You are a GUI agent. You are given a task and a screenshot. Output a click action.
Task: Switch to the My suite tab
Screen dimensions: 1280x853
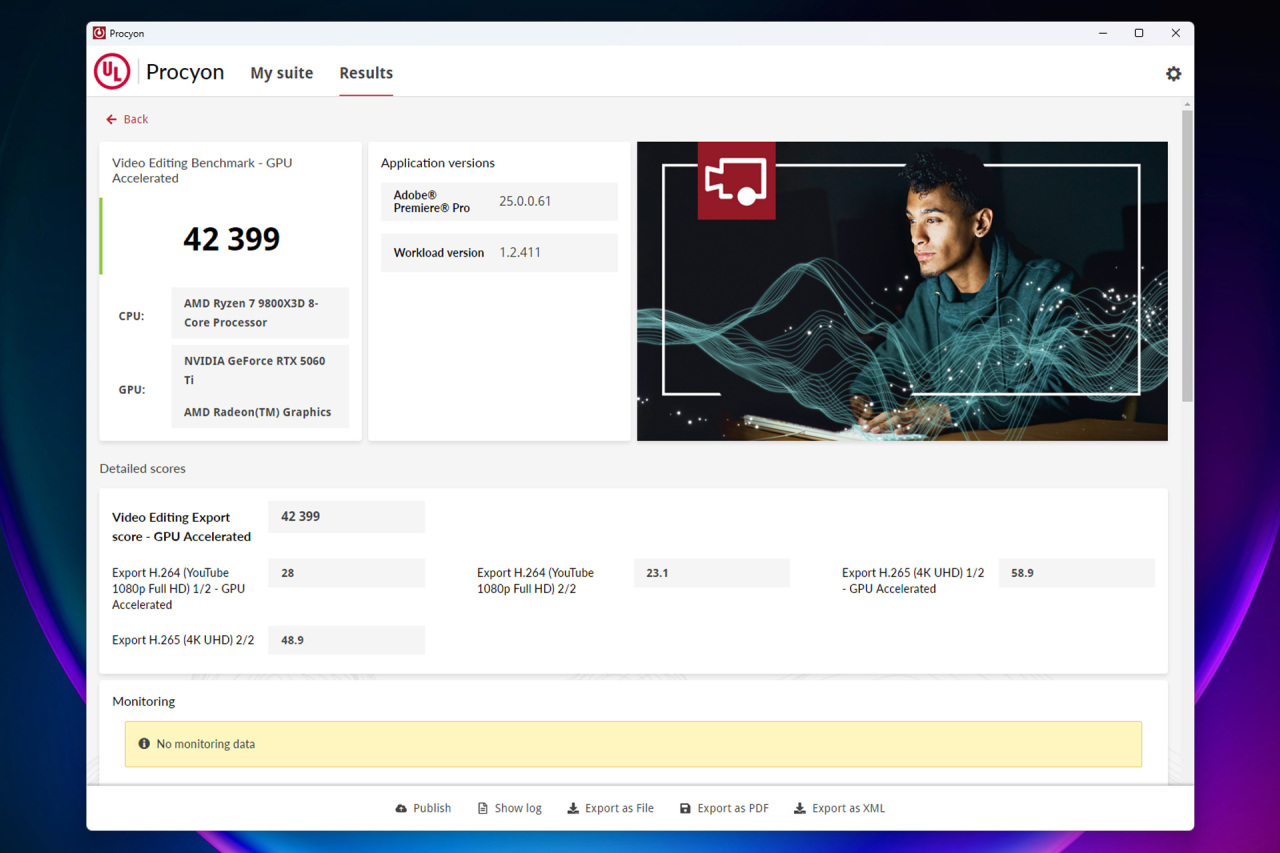pyautogui.click(x=282, y=73)
